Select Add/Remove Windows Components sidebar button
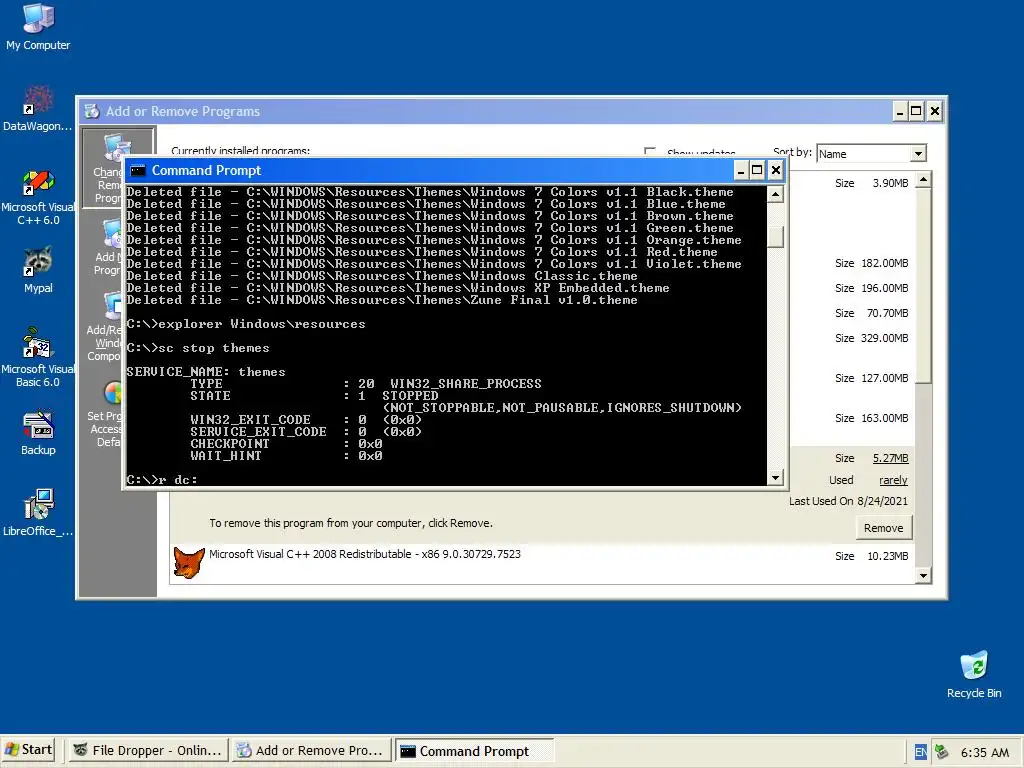This screenshot has height=768, width=1024. tap(104, 327)
